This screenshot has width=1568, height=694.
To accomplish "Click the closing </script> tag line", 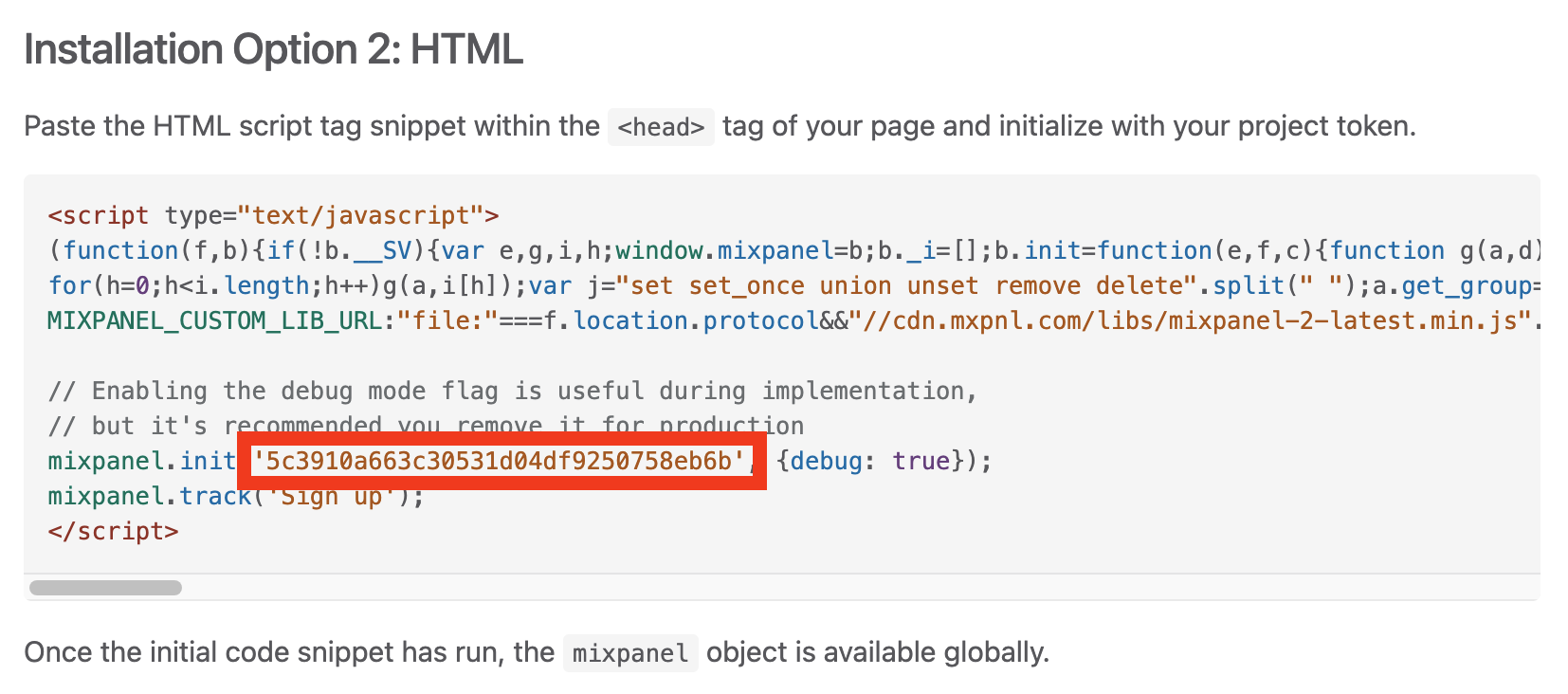I will (113, 531).
